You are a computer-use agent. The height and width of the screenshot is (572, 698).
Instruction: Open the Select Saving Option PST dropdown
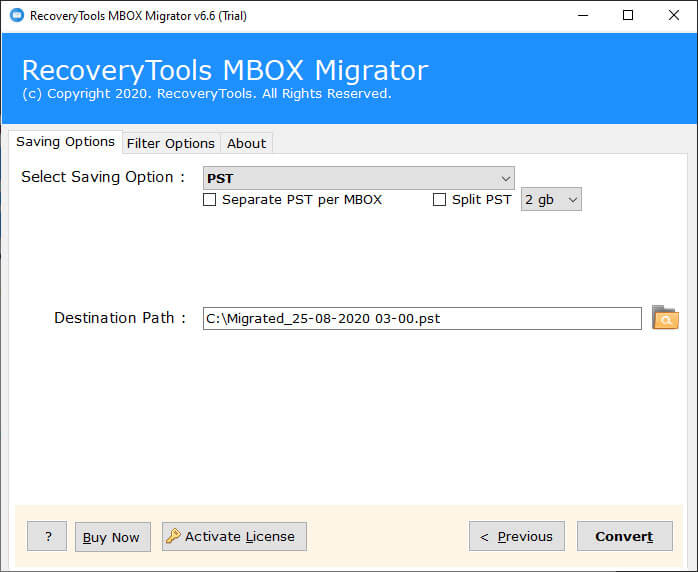tap(359, 178)
